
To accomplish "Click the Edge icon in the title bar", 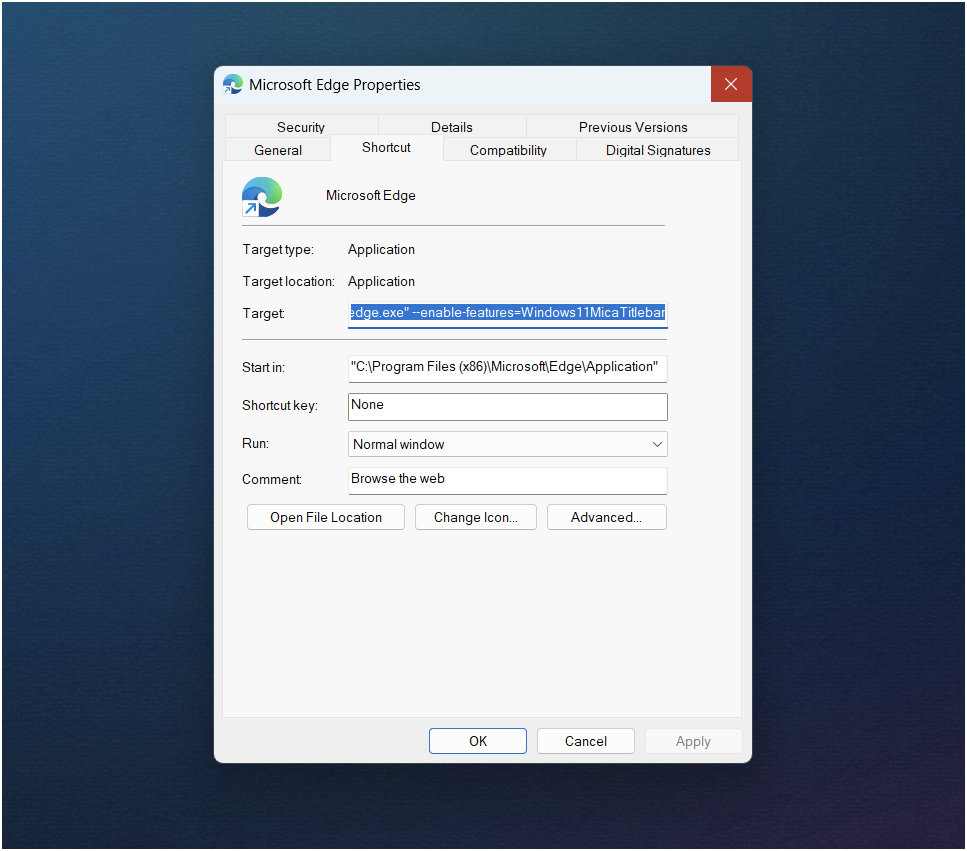I will click(x=232, y=84).
